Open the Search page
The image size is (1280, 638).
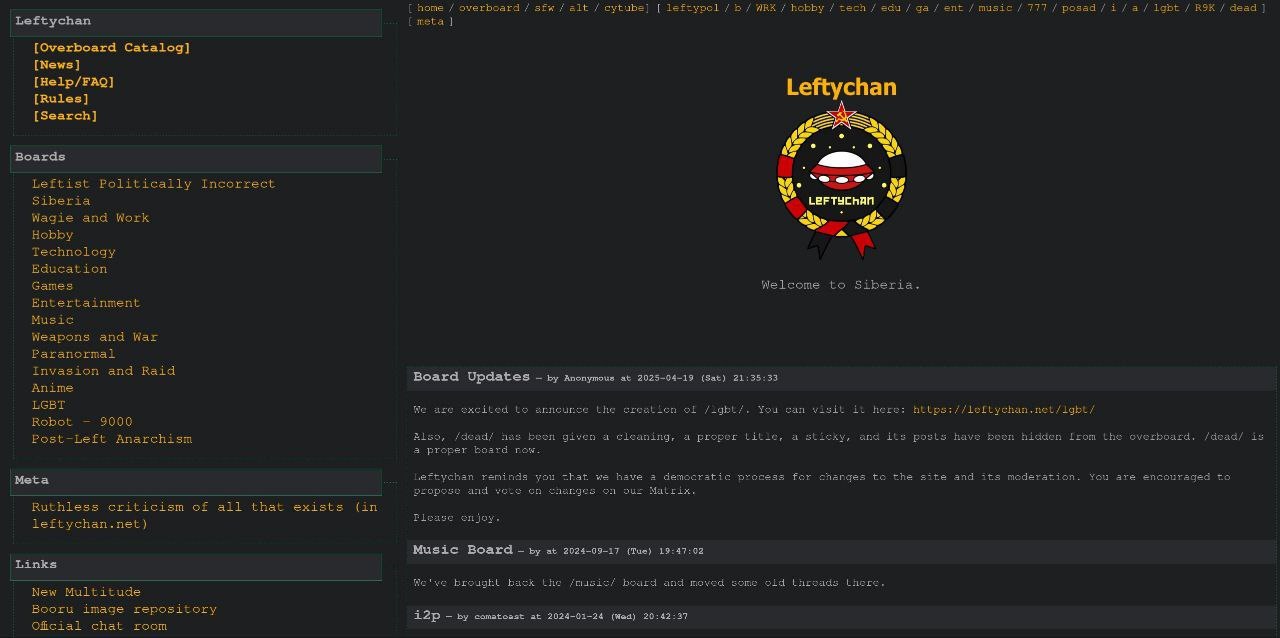point(64,115)
